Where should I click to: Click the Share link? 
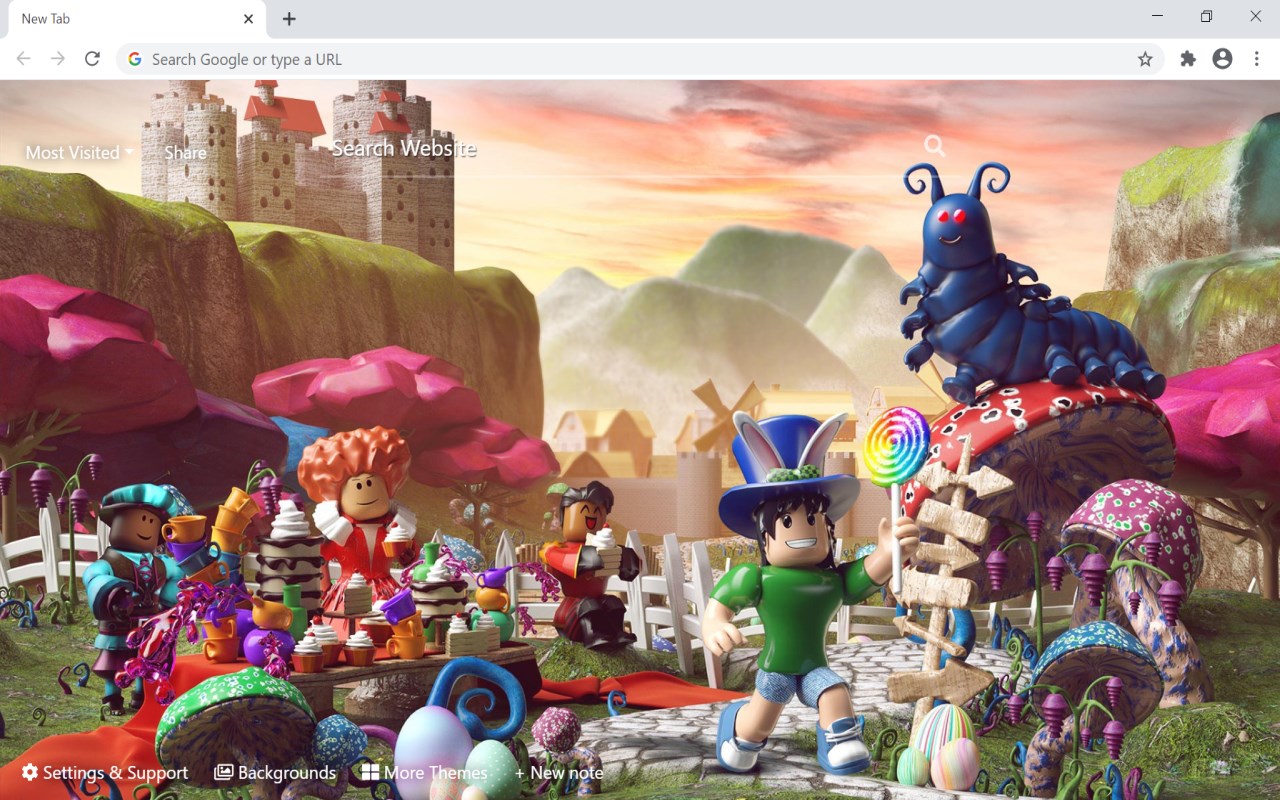coord(185,153)
